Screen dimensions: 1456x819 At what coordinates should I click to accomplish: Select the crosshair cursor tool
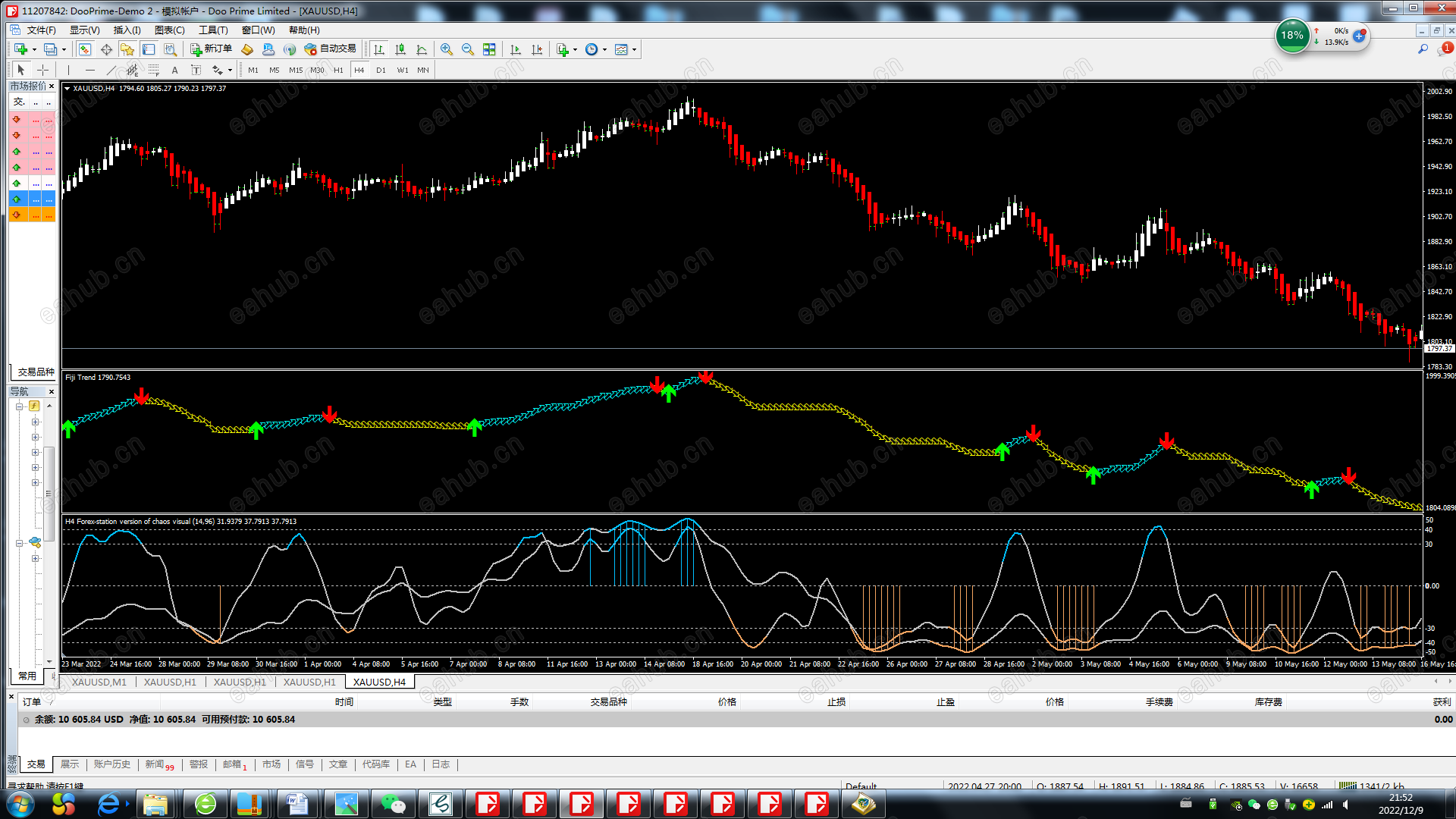43,70
